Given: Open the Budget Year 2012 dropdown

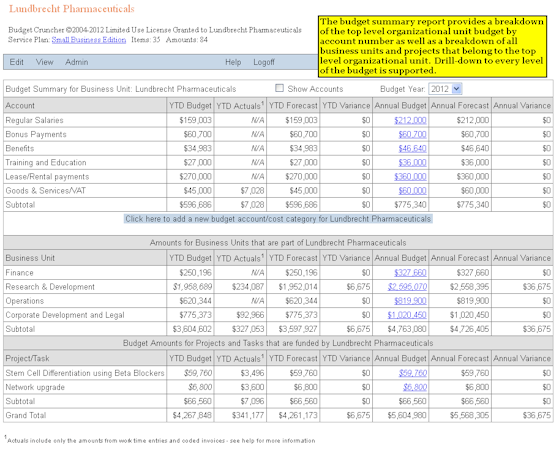Looking at the screenshot, I should 445,89.
